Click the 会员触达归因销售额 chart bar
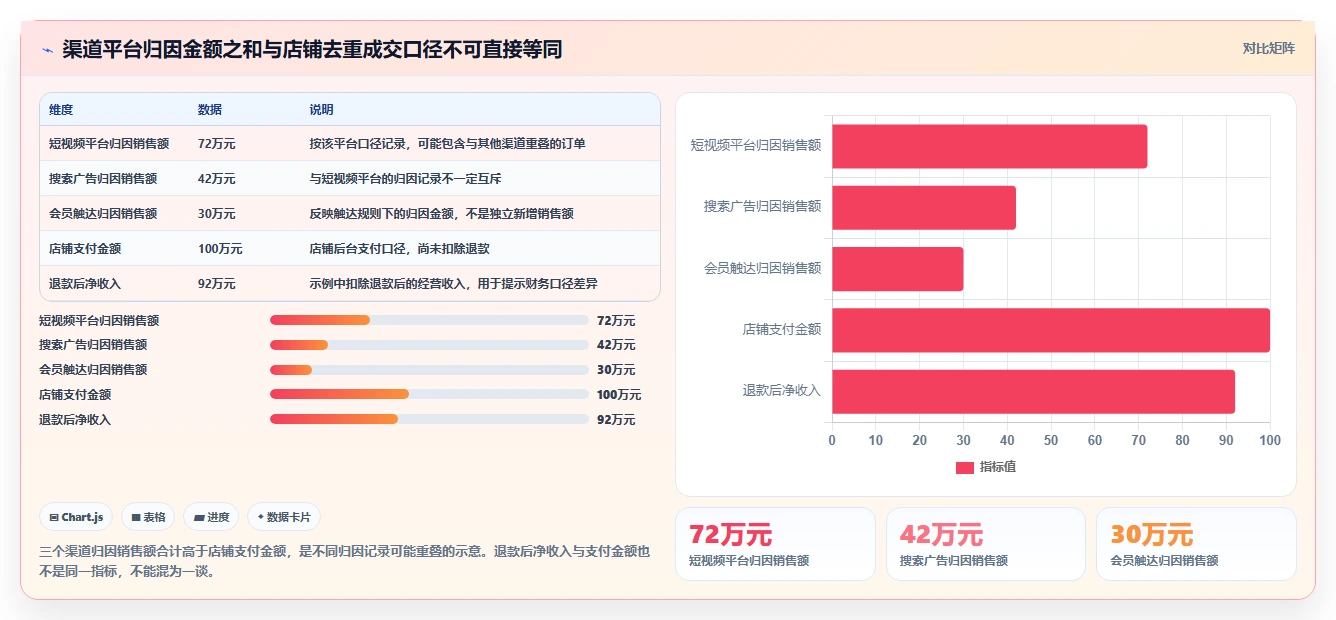The height and width of the screenshot is (620, 1336). tap(898, 269)
